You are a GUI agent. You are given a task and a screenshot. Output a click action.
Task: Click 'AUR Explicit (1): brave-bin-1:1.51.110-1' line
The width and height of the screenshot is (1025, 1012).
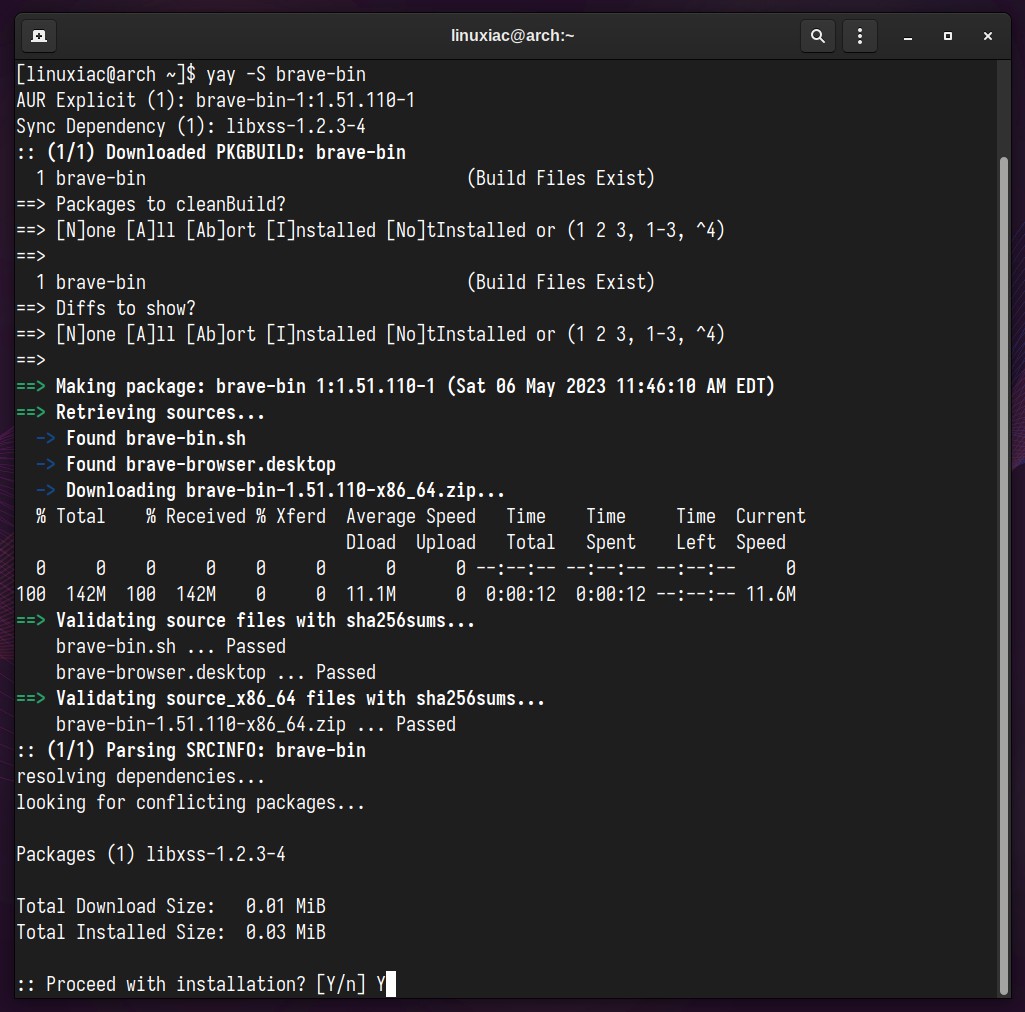[x=216, y=100]
